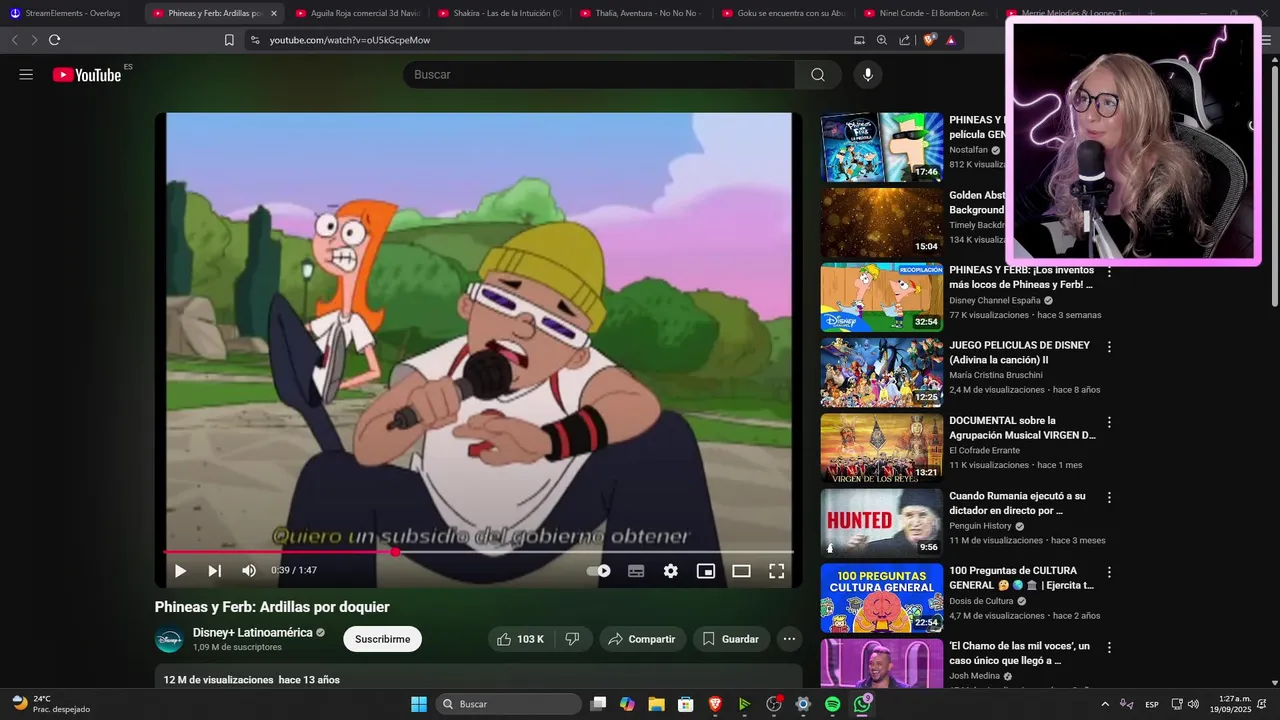This screenshot has height=720, width=1280.
Task: Dislike the video
Action: pos(573,639)
